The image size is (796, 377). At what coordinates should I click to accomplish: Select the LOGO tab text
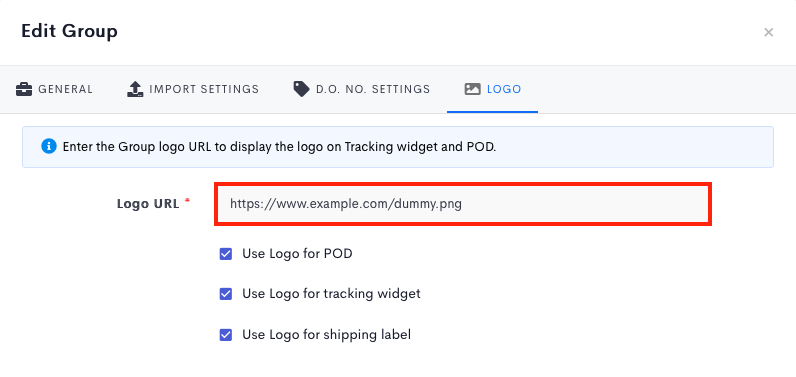504,89
